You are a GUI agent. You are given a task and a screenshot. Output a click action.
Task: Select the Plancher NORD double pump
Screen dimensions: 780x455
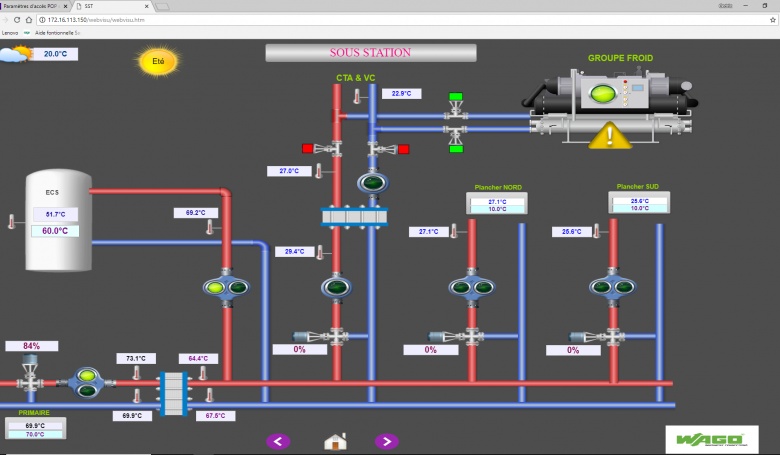pyautogui.click(x=472, y=287)
